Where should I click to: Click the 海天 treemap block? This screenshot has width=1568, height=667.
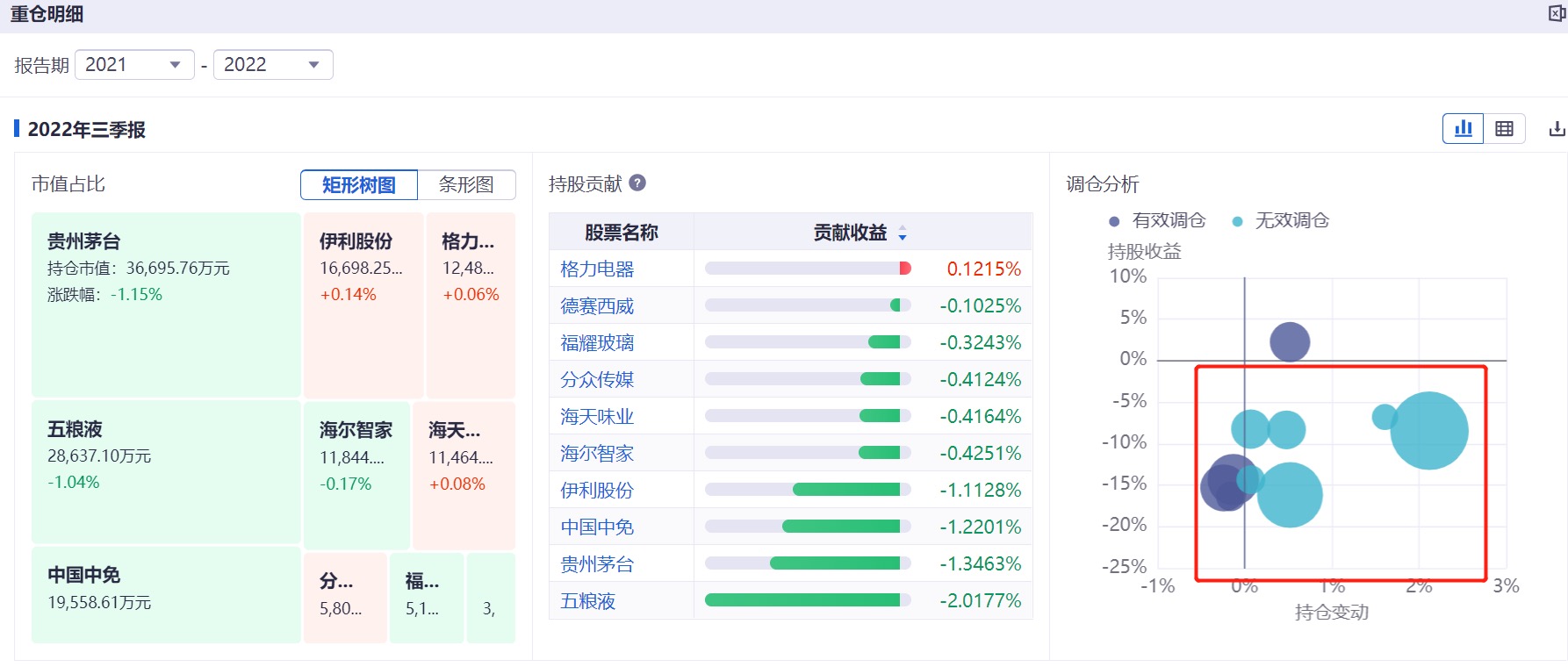point(464,475)
